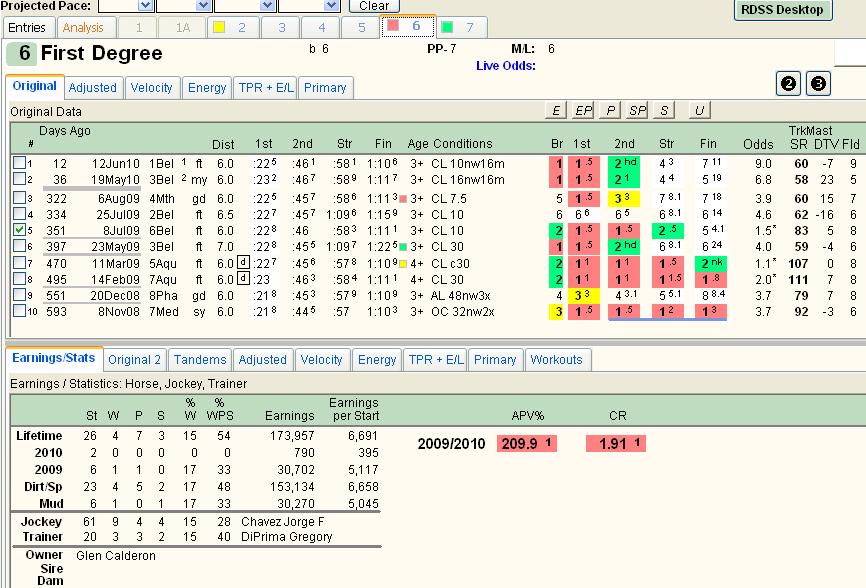Screen dimensions: 866x588
Task: Select horse tab 4
Action: pos(321,28)
